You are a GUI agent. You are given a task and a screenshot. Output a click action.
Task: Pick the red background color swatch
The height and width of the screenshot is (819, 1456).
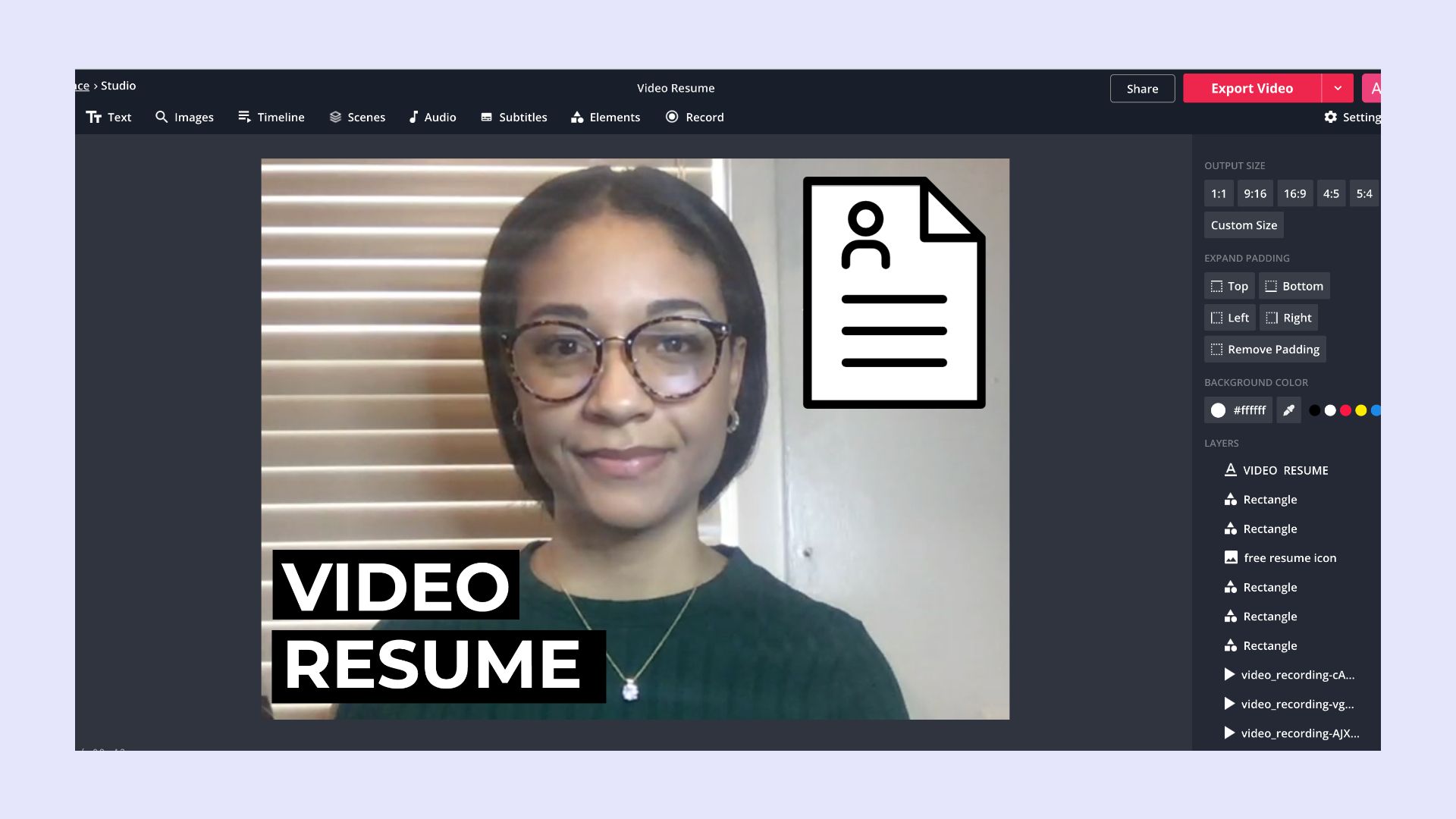point(1345,410)
